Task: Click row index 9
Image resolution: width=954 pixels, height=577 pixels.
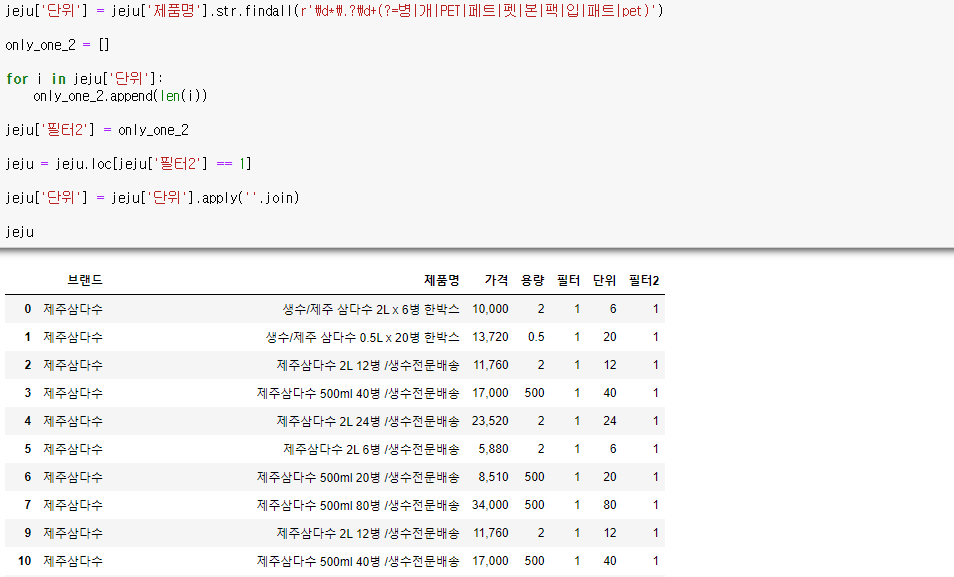Action: [27, 533]
